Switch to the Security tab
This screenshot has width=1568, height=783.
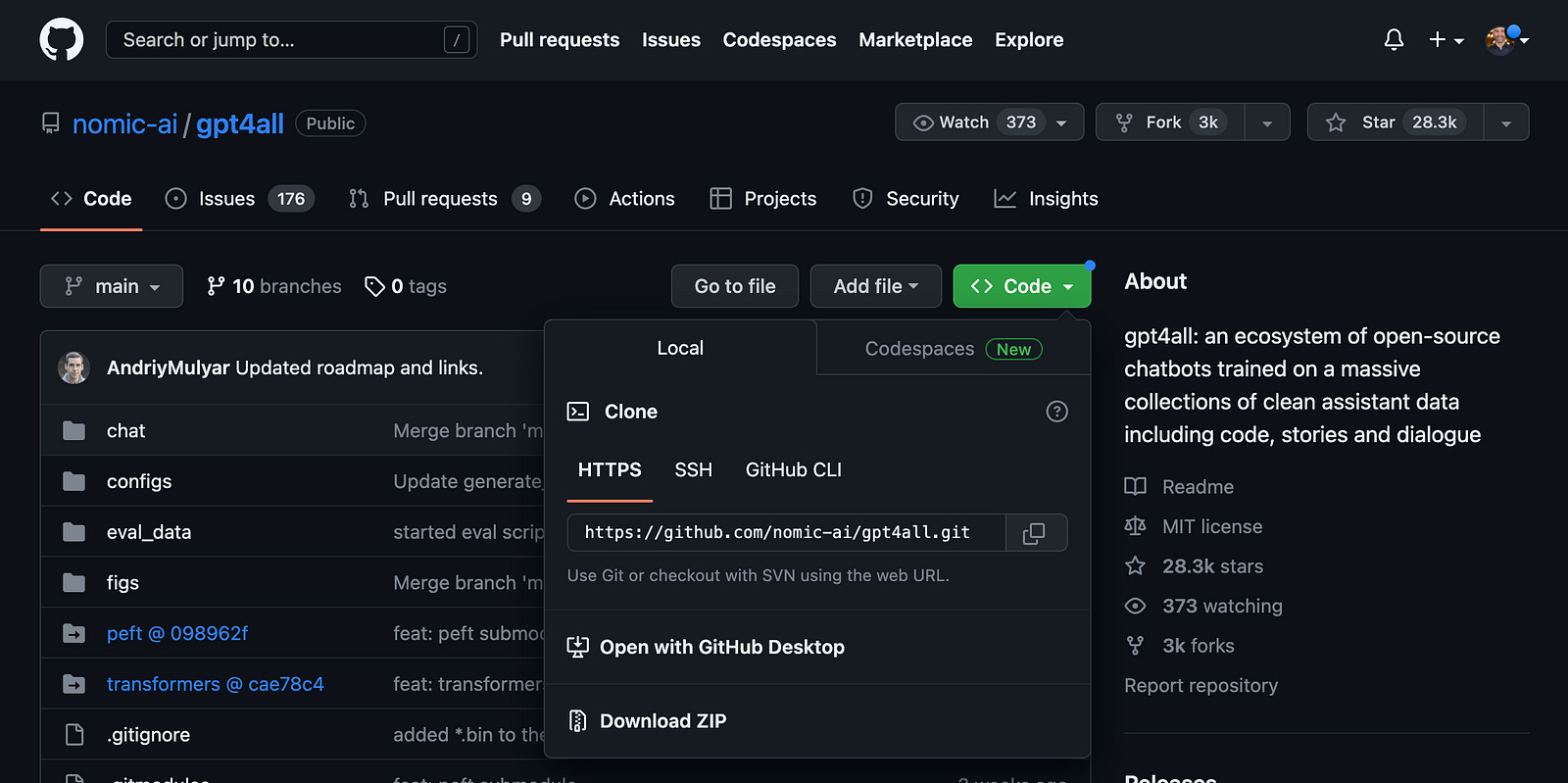pyautogui.click(x=906, y=199)
